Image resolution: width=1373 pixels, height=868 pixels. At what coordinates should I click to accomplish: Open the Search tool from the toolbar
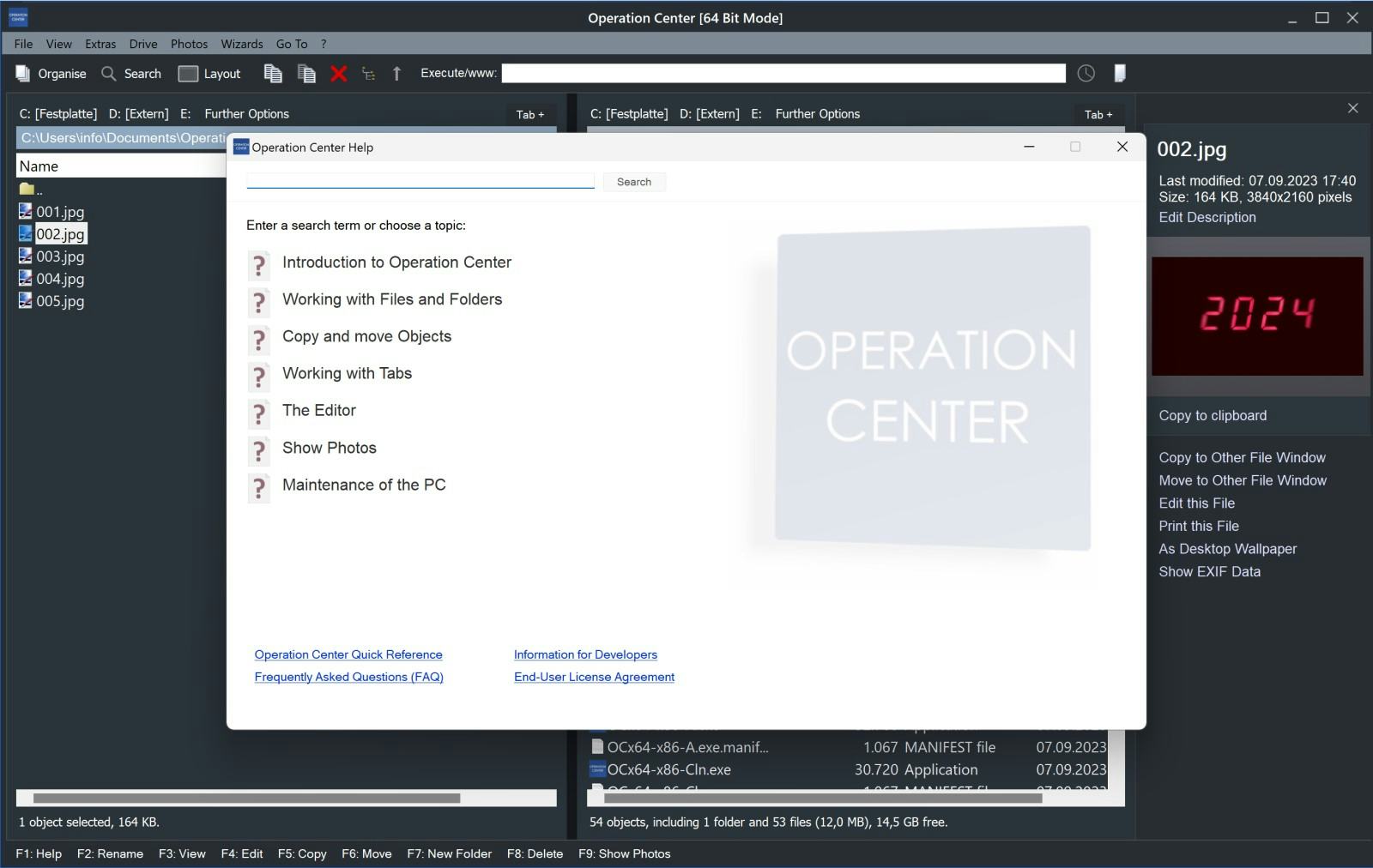click(x=130, y=74)
